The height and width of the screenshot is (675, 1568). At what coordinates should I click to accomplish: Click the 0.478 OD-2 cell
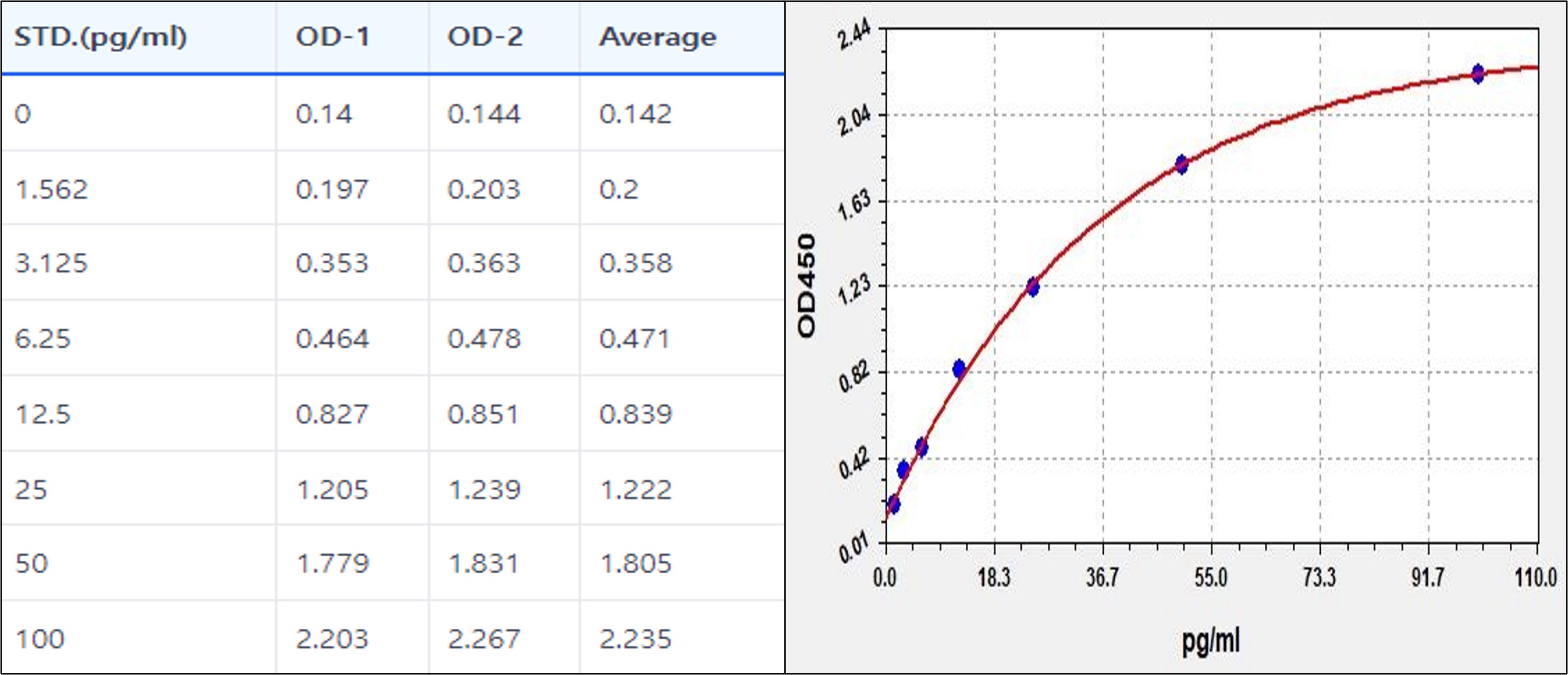pyautogui.click(x=484, y=339)
